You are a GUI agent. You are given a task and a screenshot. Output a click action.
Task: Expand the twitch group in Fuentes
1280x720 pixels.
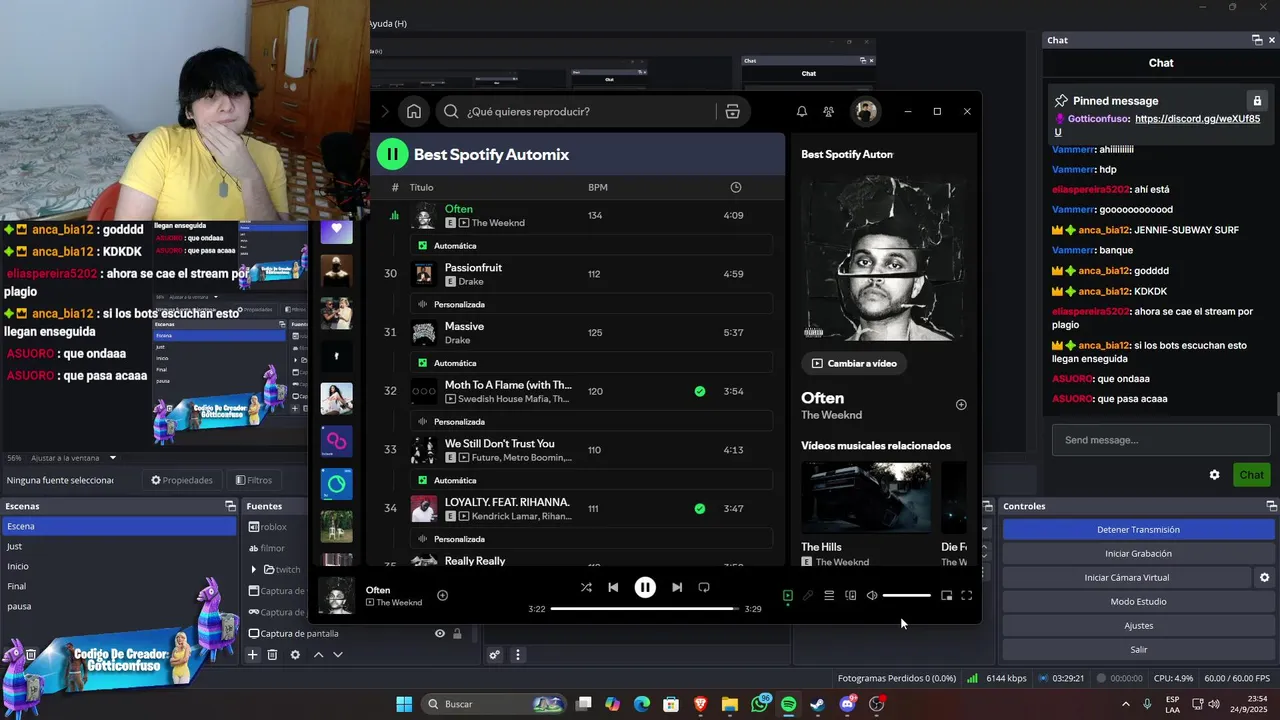tap(254, 569)
